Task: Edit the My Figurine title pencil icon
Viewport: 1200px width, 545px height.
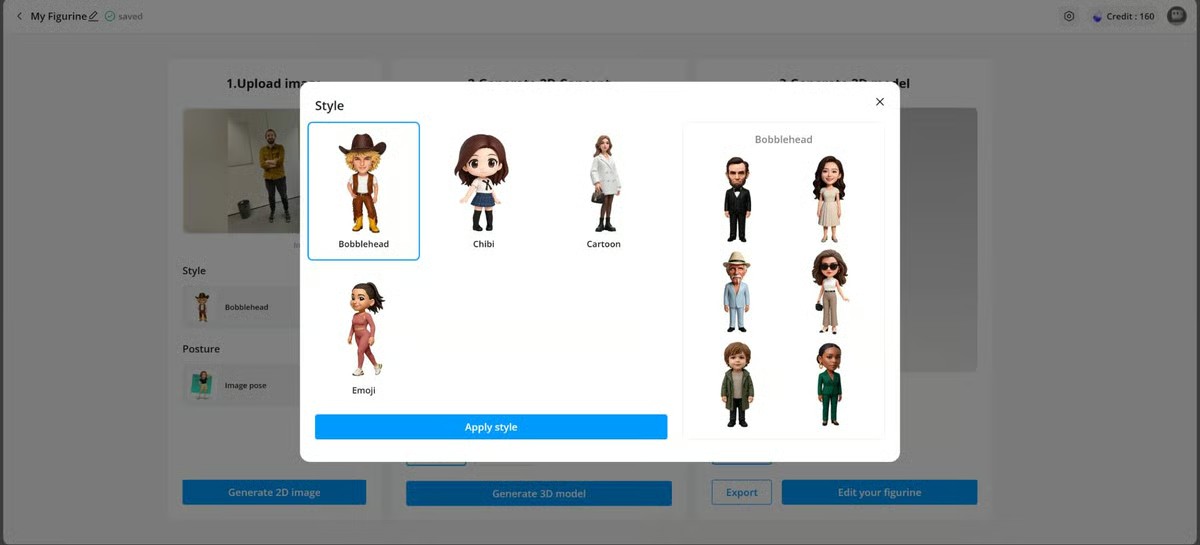Action: pos(94,16)
